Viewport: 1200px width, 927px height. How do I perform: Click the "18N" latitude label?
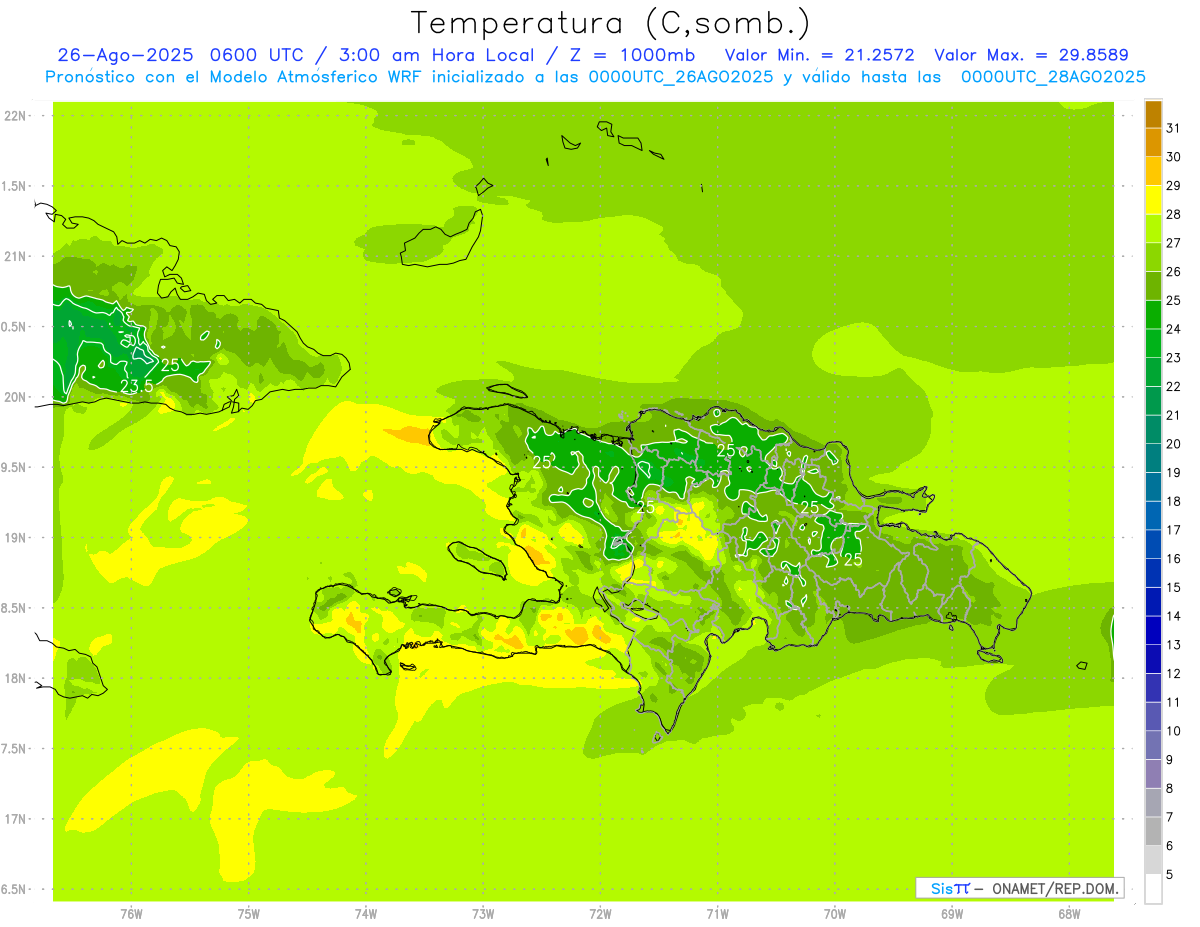click(16, 679)
